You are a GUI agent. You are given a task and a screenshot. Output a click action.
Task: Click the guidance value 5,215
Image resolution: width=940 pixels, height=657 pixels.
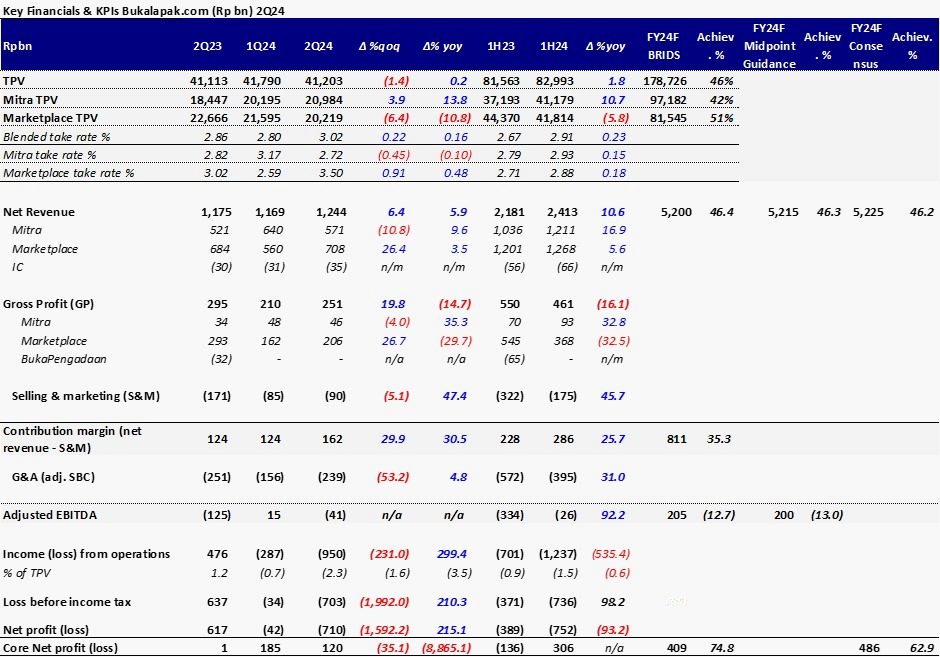click(783, 212)
